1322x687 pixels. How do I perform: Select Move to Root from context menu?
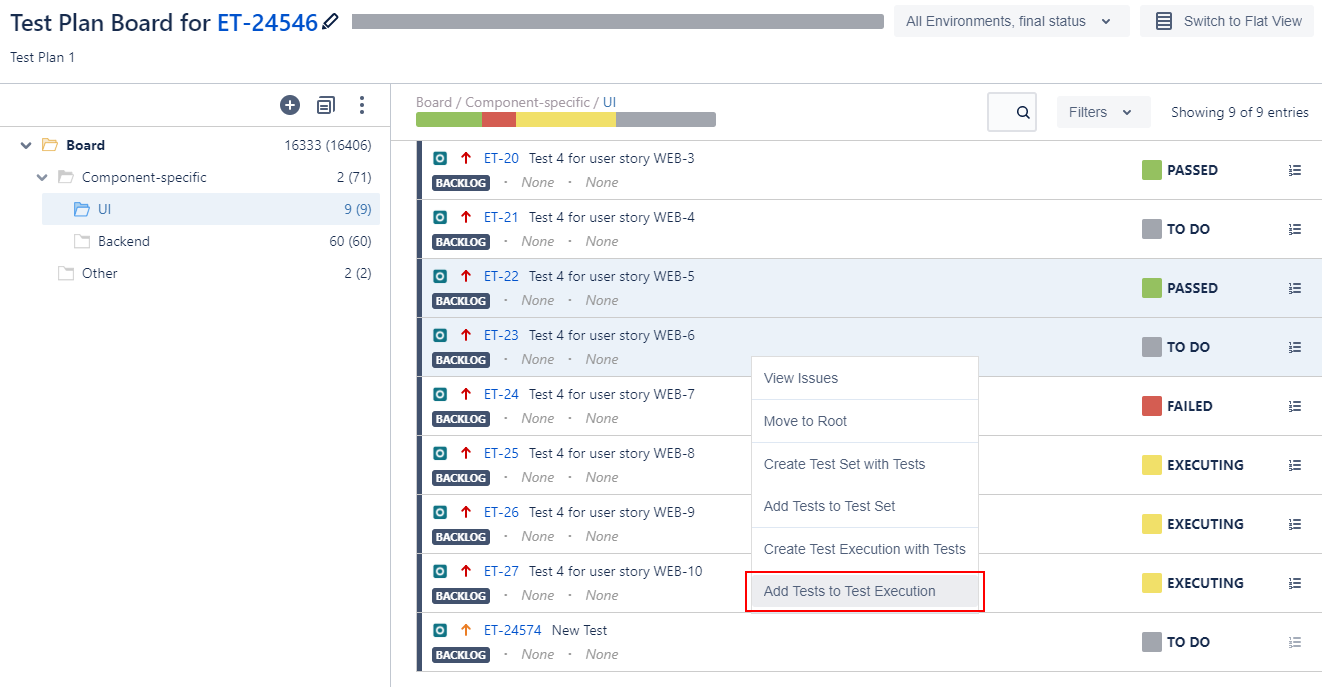[864, 421]
